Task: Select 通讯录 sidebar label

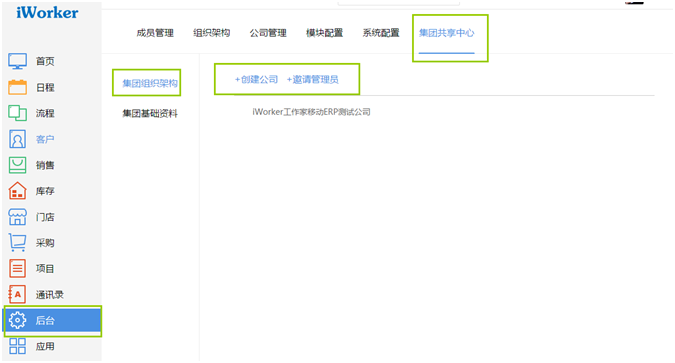Action: coord(50,295)
